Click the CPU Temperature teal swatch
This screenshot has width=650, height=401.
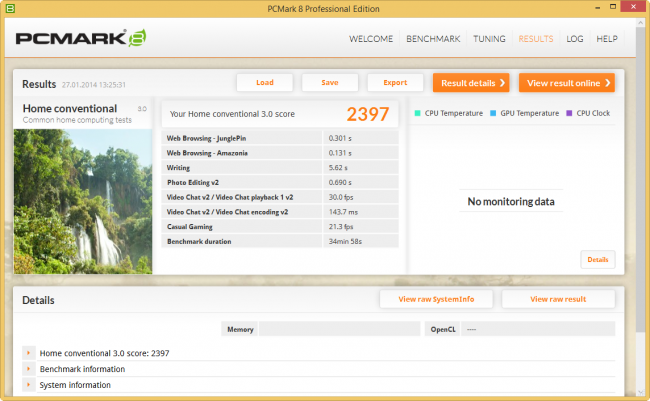[x=417, y=113]
